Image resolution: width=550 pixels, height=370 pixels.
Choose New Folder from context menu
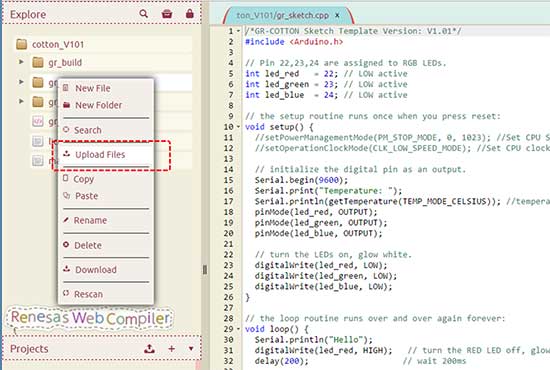(x=106, y=105)
